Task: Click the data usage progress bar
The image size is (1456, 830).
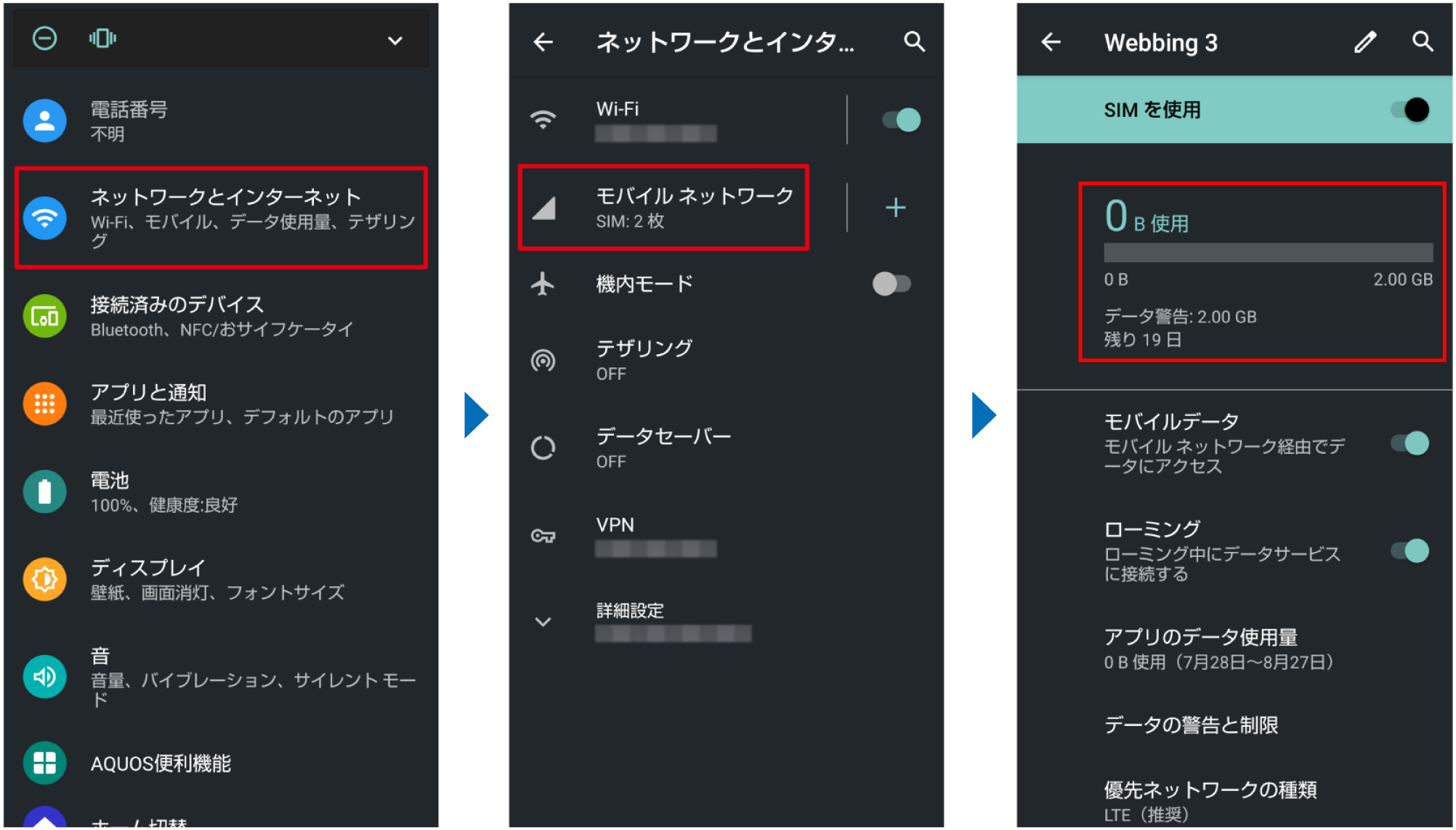Action: [x=1268, y=253]
